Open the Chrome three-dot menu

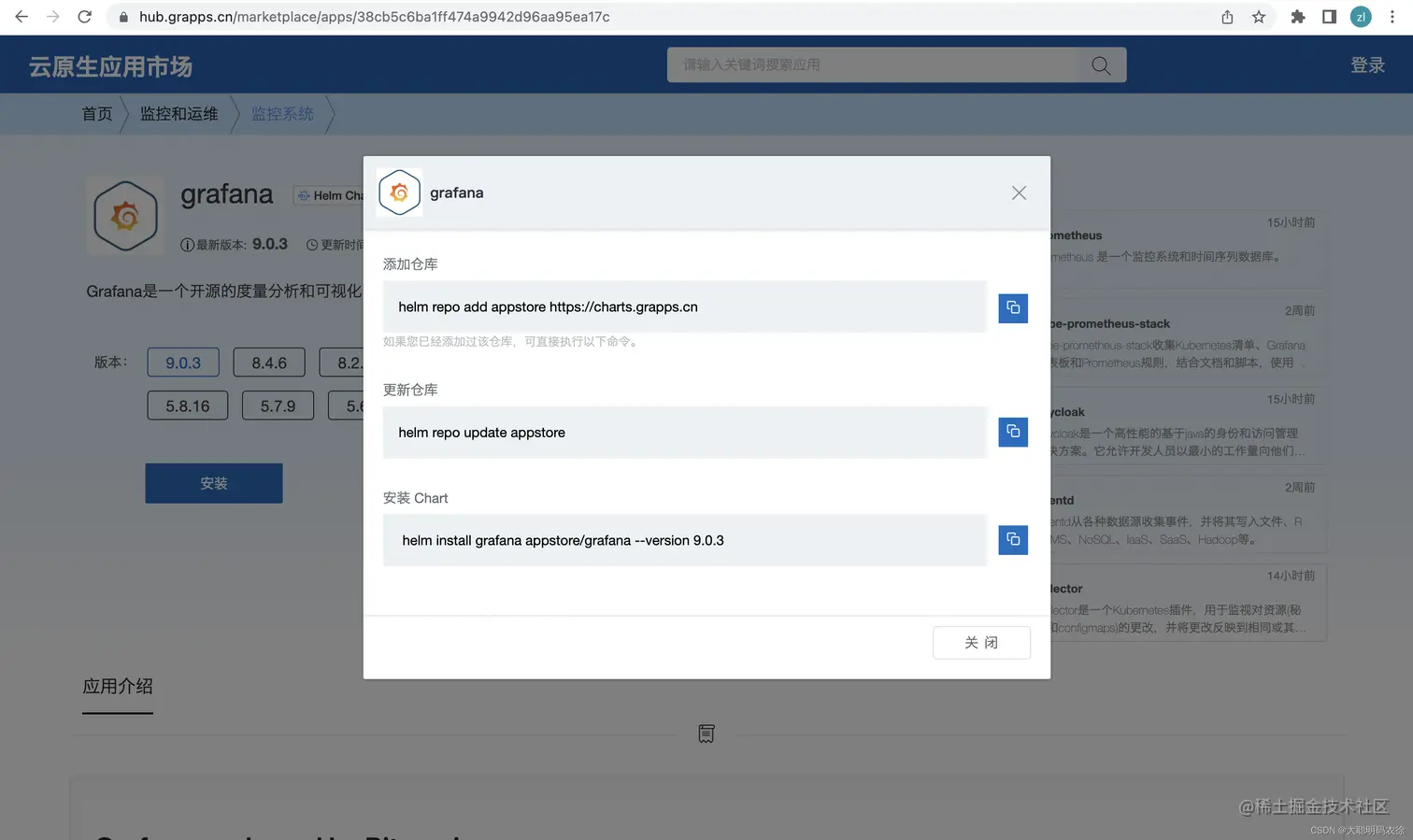pos(1392,17)
